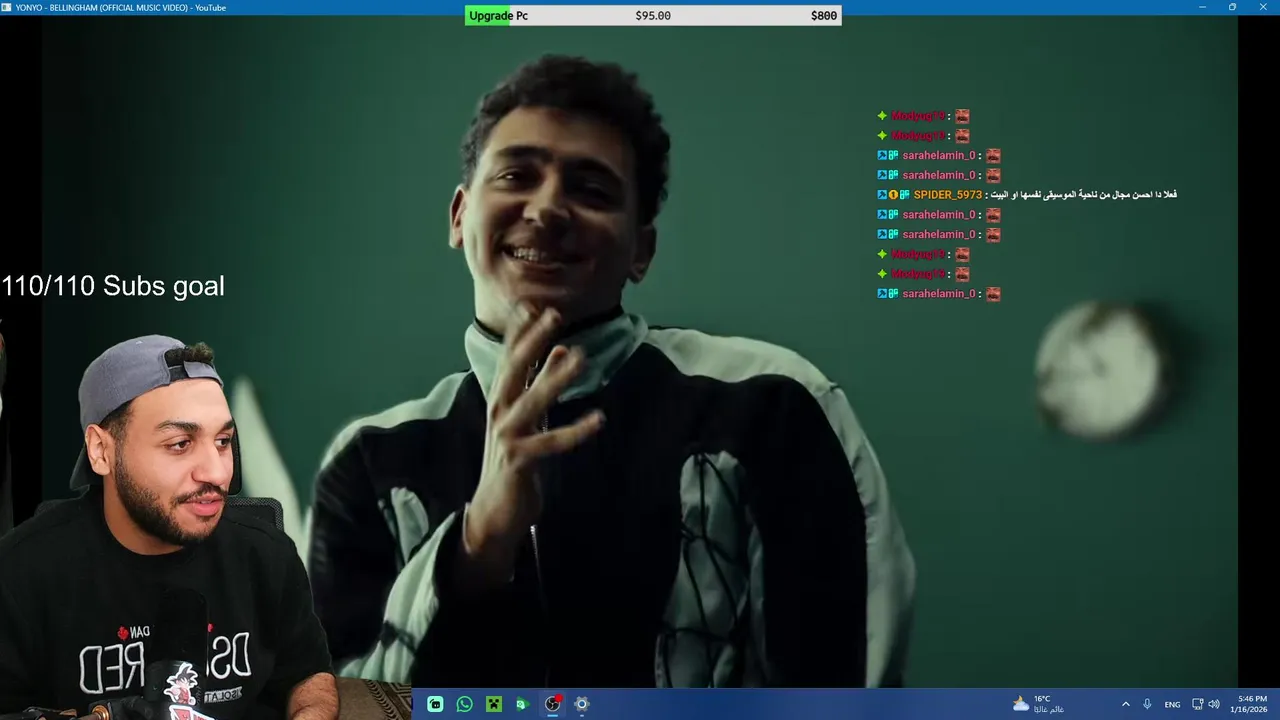Switch the ENG input language indicator

click(1172, 704)
